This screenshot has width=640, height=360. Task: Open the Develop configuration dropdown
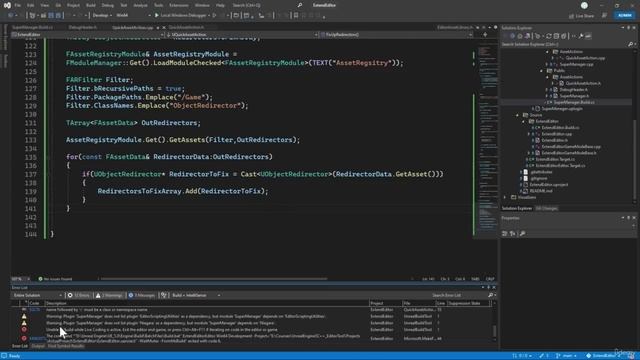click(102, 16)
